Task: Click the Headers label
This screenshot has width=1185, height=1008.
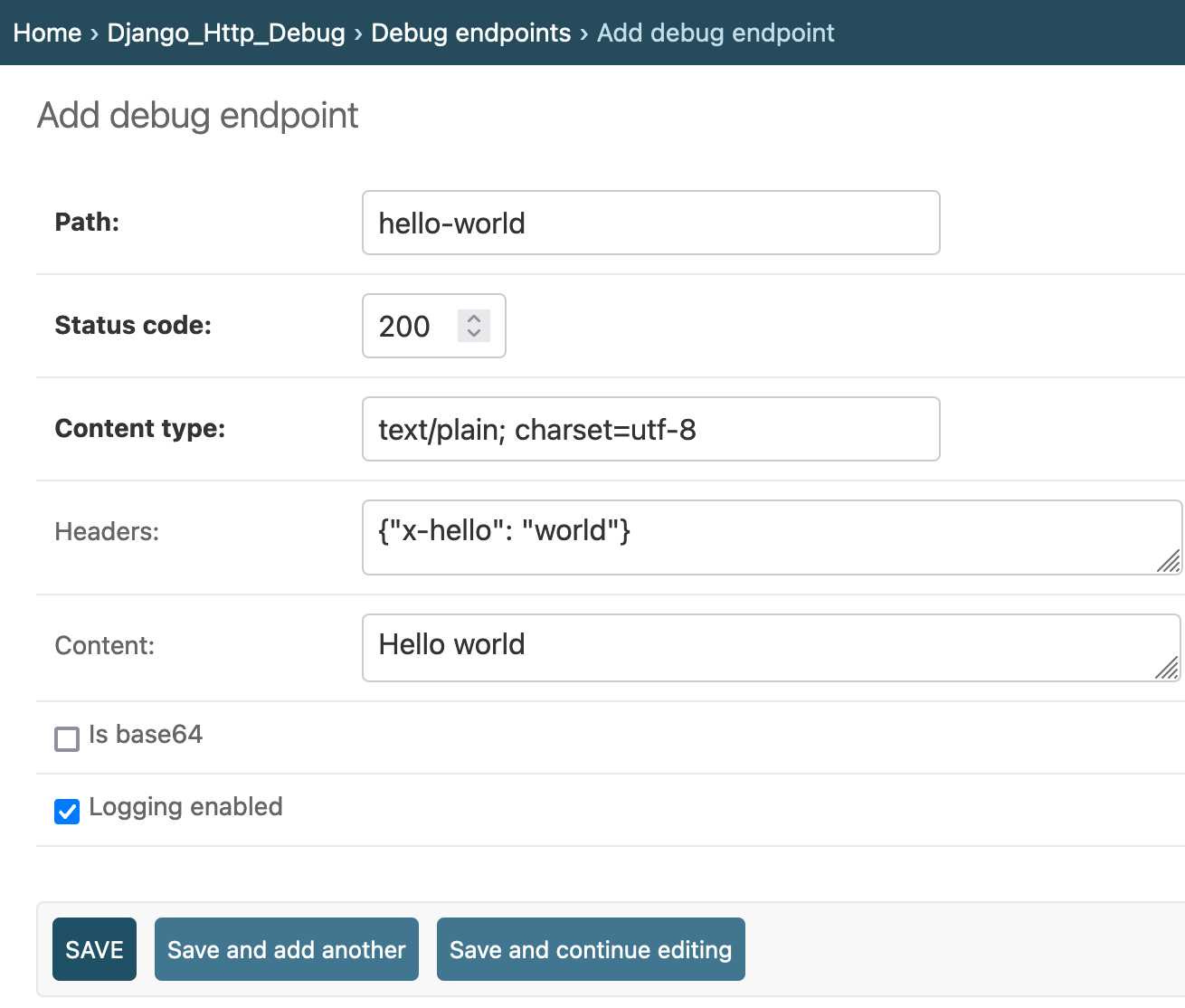Action: point(107,531)
